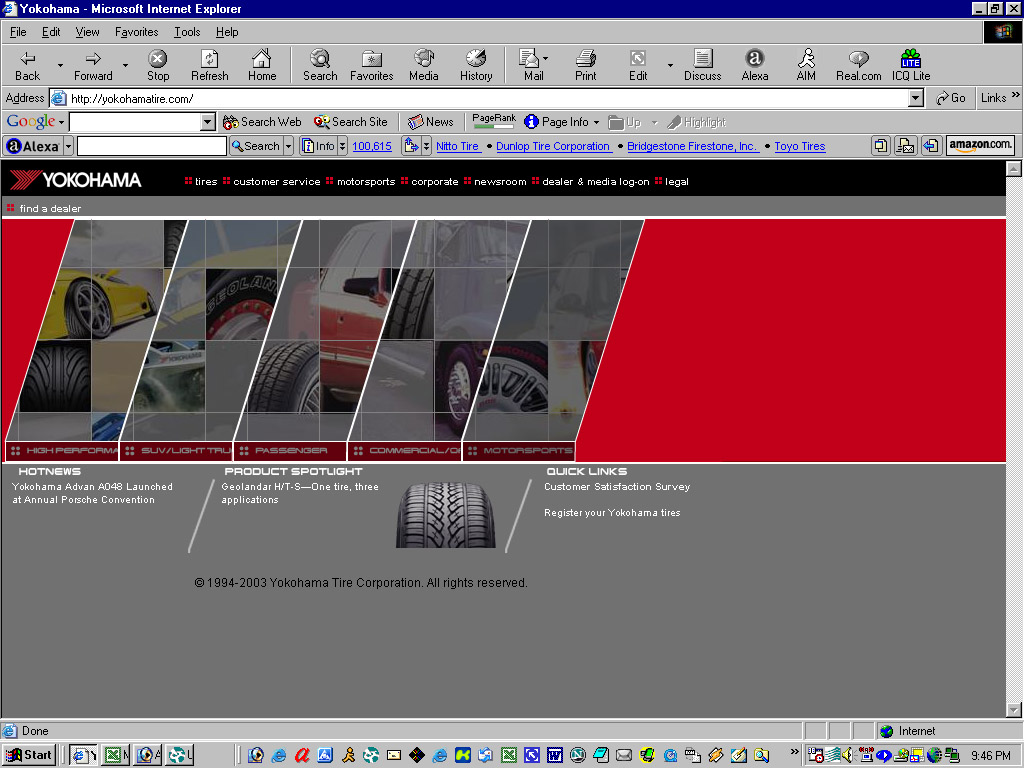Viewport: 1024px width, 768px height.
Task: Open the Mail toolbar button
Action: click(x=533, y=65)
